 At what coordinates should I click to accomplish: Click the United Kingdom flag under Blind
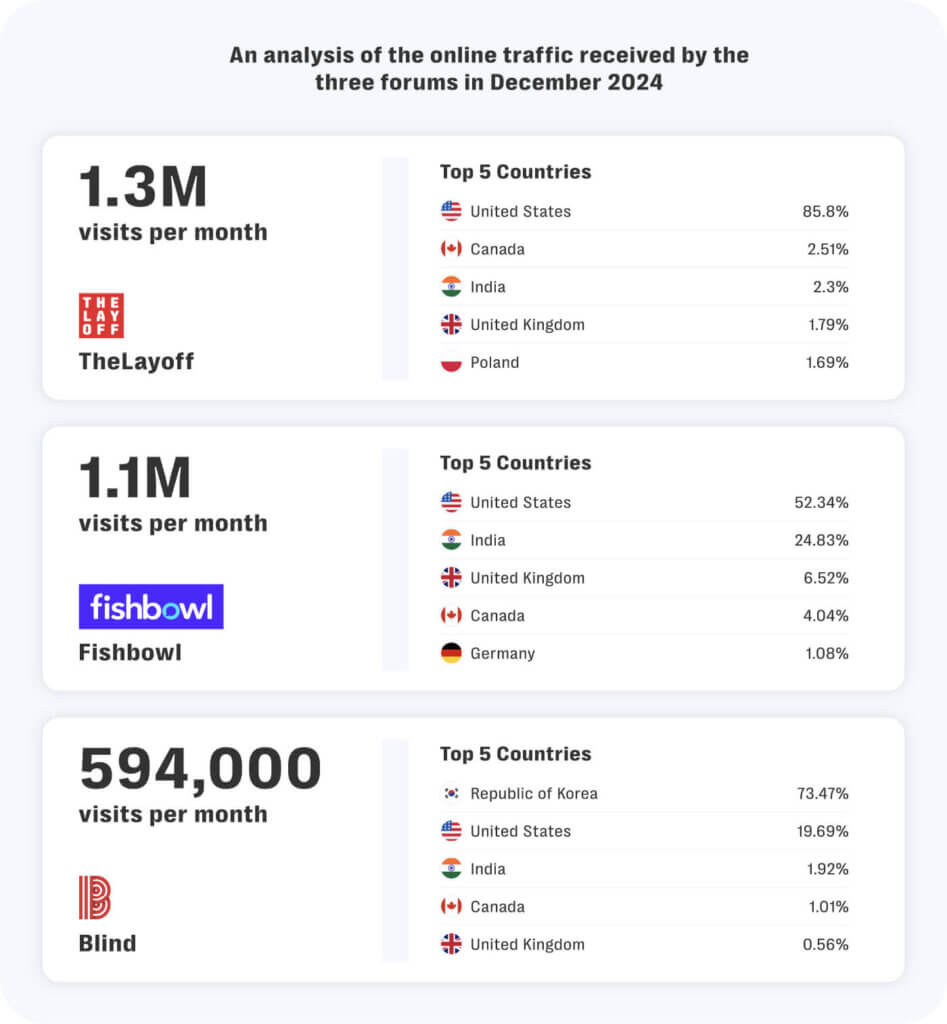tap(450, 944)
